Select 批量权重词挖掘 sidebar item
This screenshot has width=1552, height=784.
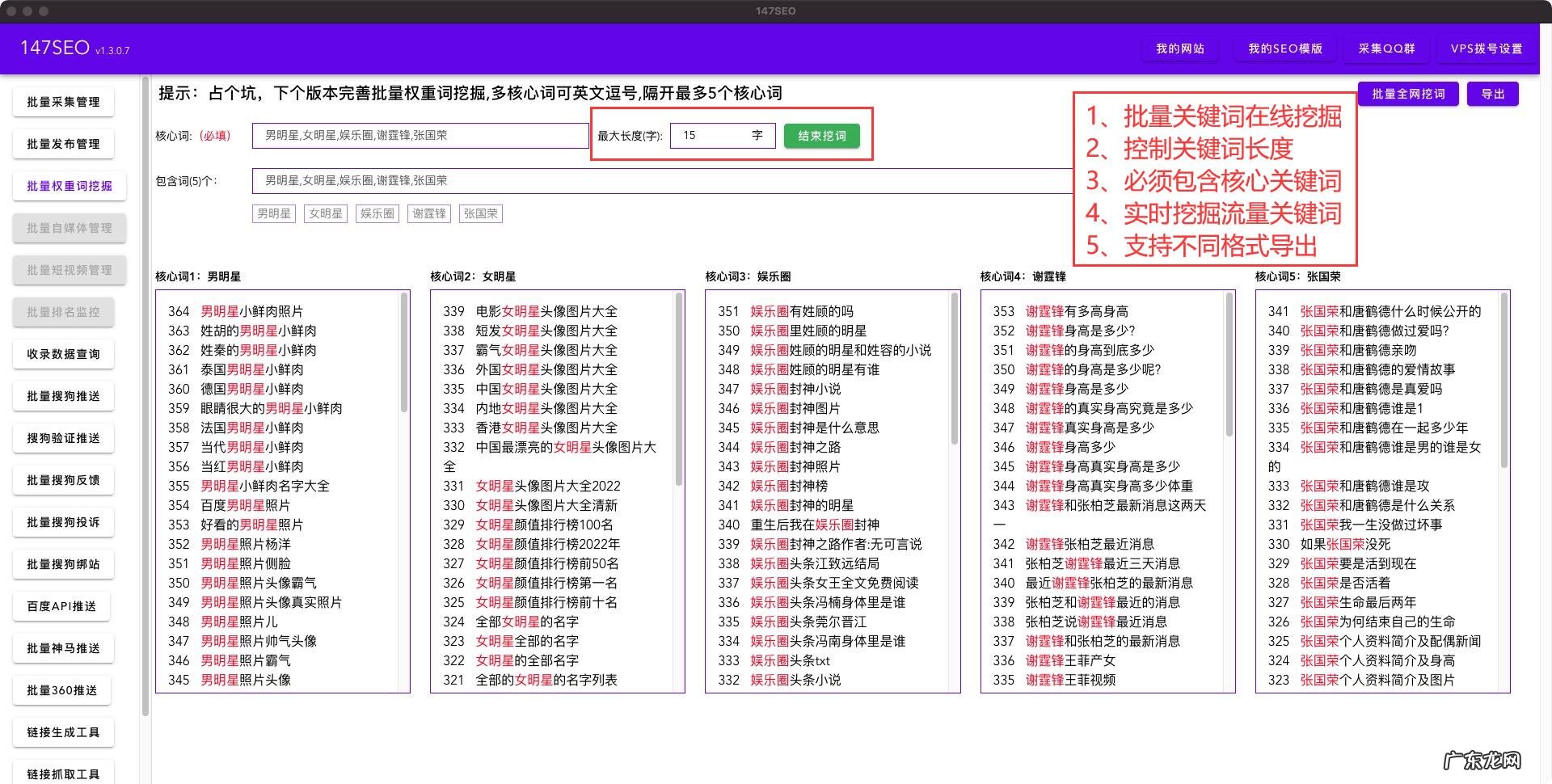coord(69,186)
